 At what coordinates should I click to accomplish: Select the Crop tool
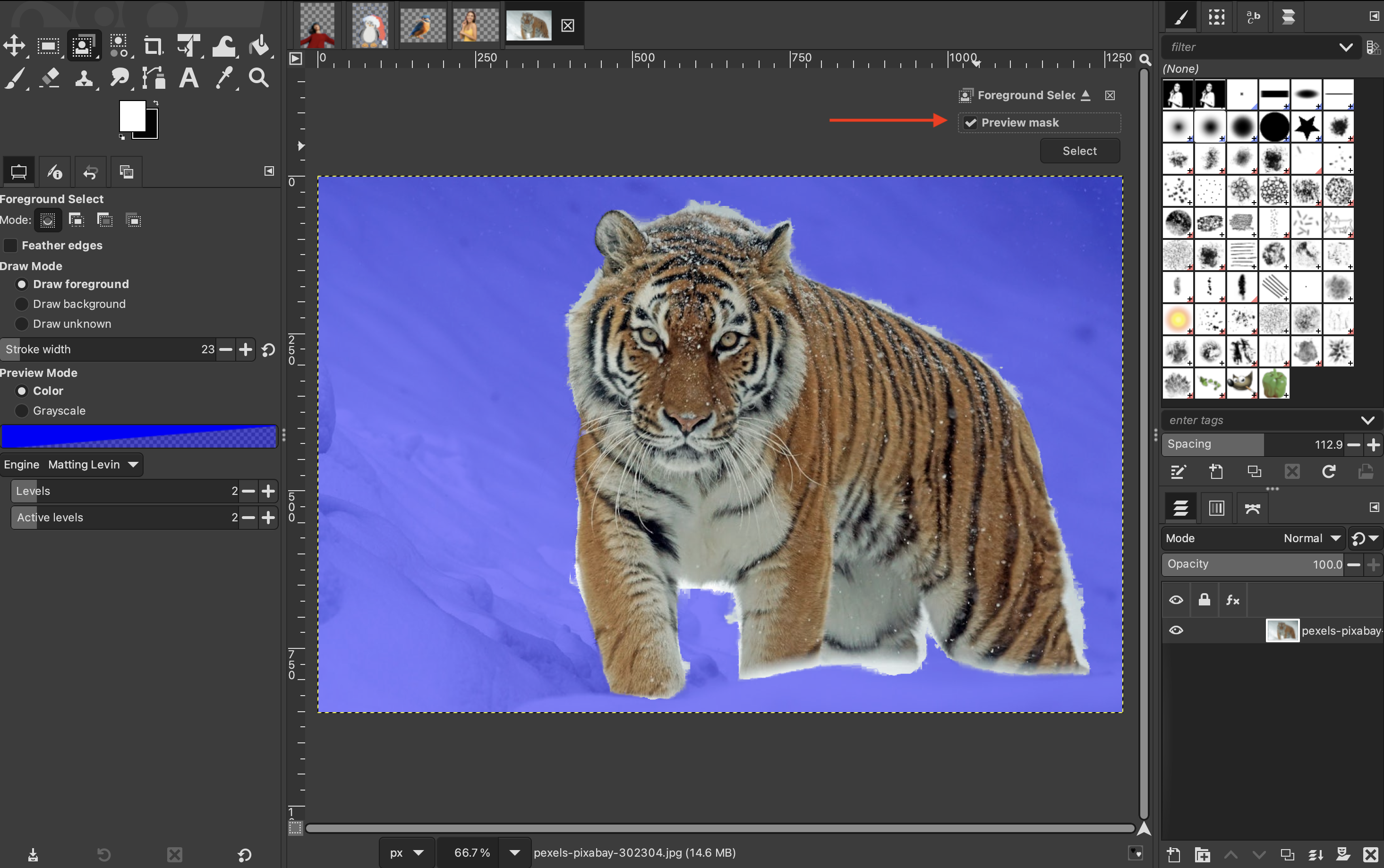tap(153, 46)
